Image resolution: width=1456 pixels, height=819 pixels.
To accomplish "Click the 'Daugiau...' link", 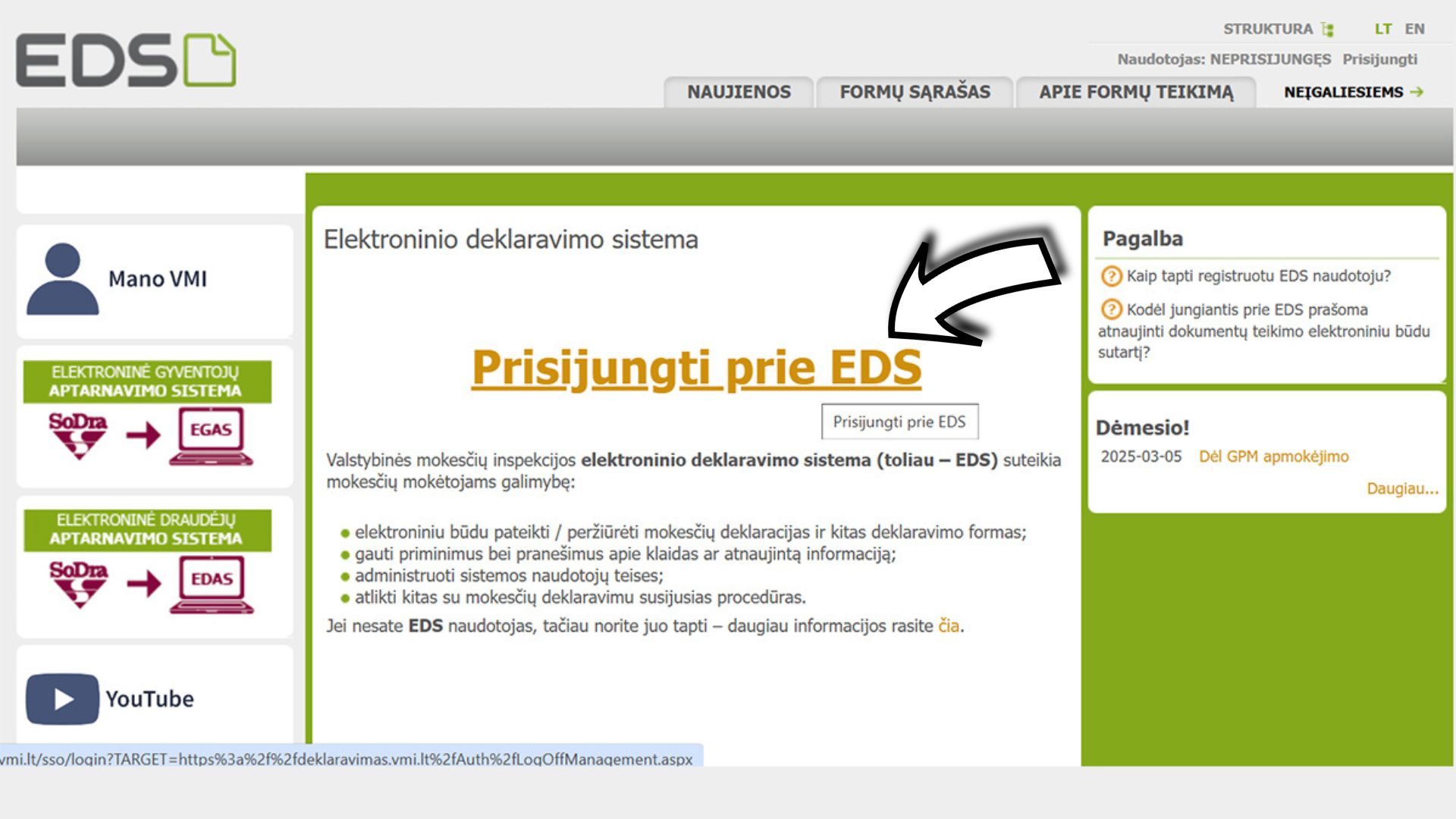I will click(x=1402, y=488).
